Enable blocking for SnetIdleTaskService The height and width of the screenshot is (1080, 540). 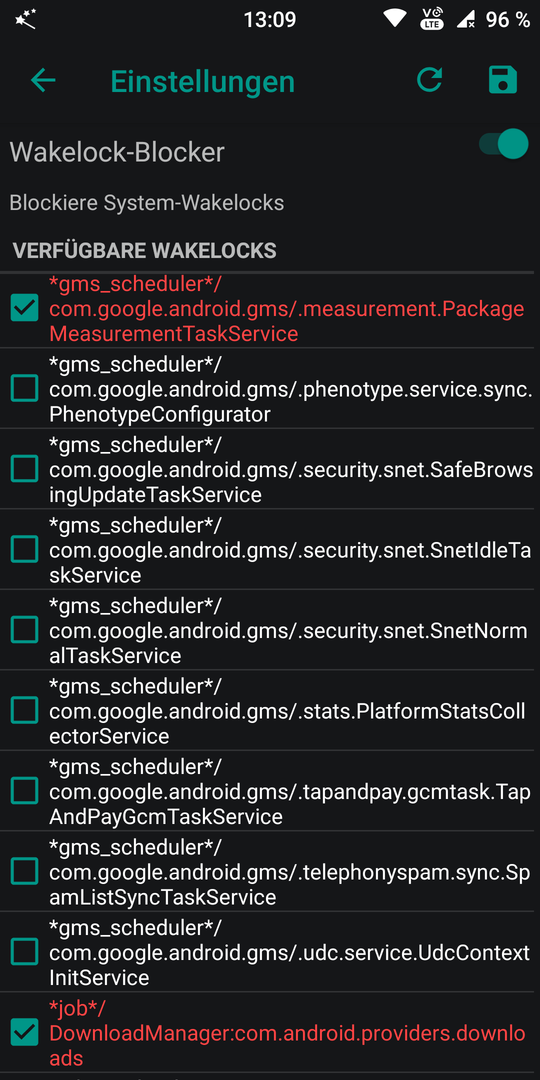click(25, 550)
